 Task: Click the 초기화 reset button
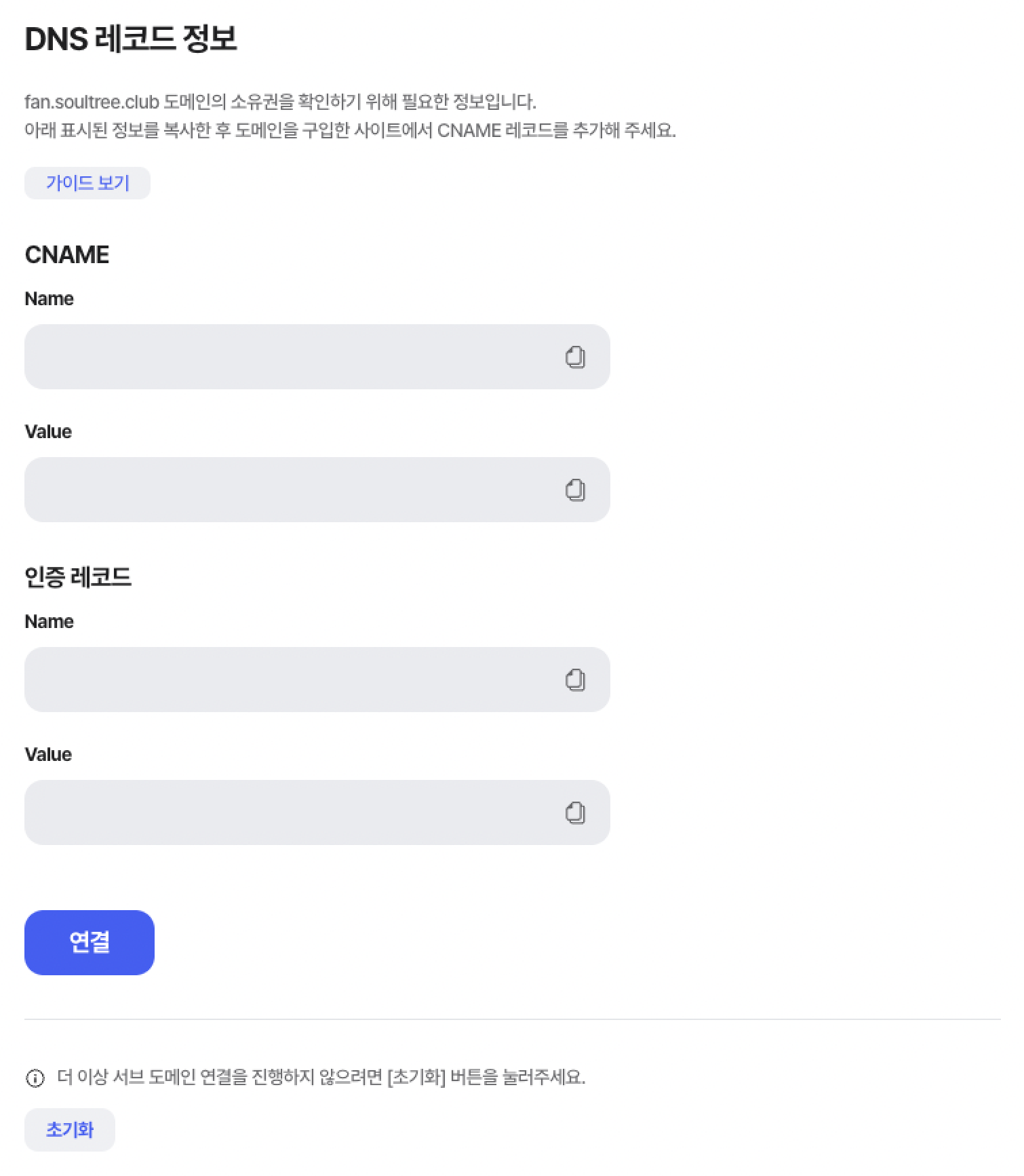pyautogui.click(x=70, y=1130)
